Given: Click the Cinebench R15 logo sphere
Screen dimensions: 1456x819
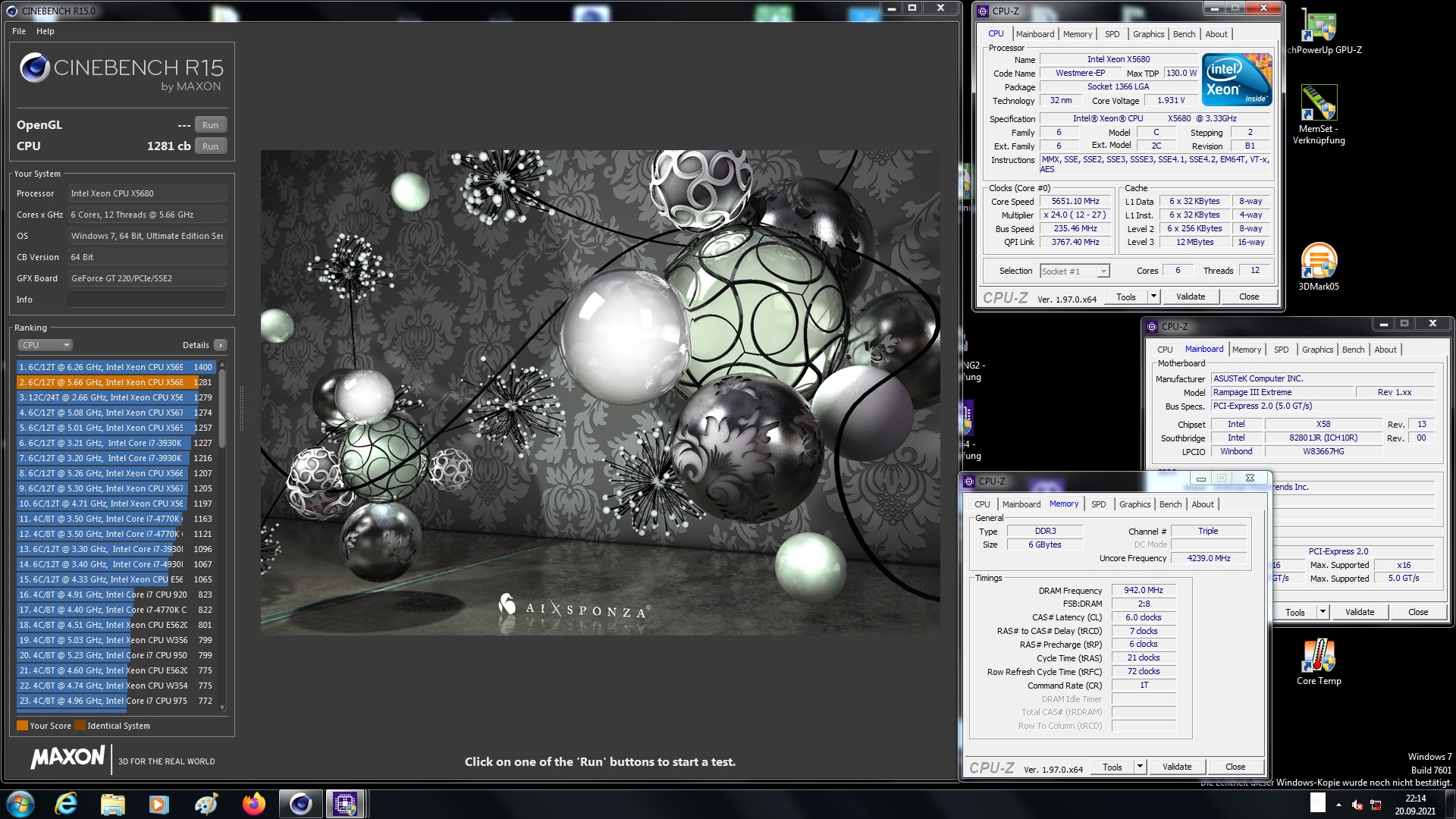Looking at the screenshot, I should [34, 68].
